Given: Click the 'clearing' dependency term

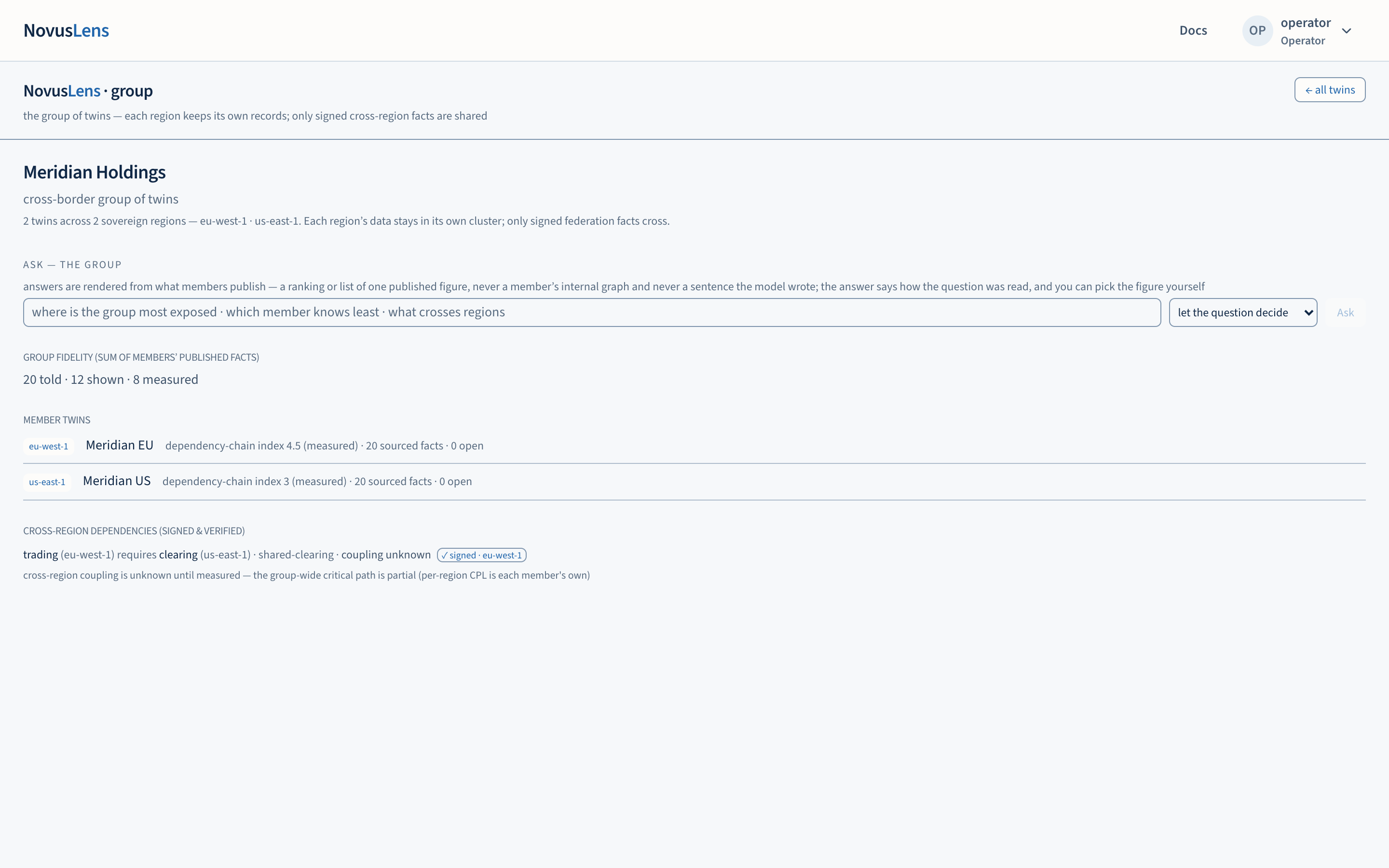Looking at the screenshot, I should pyautogui.click(x=178, y=555).
